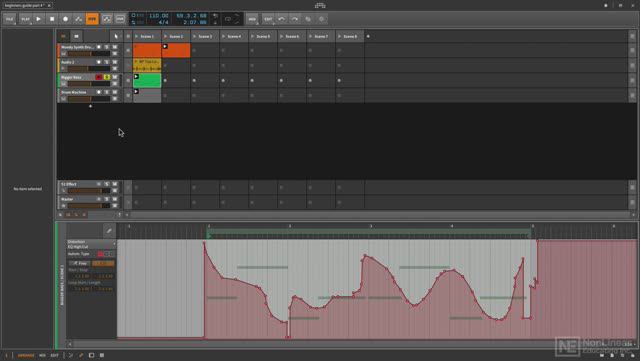
Task: Open the EDIT menu button
Action: pyautogui.click(x=268, y=19)
